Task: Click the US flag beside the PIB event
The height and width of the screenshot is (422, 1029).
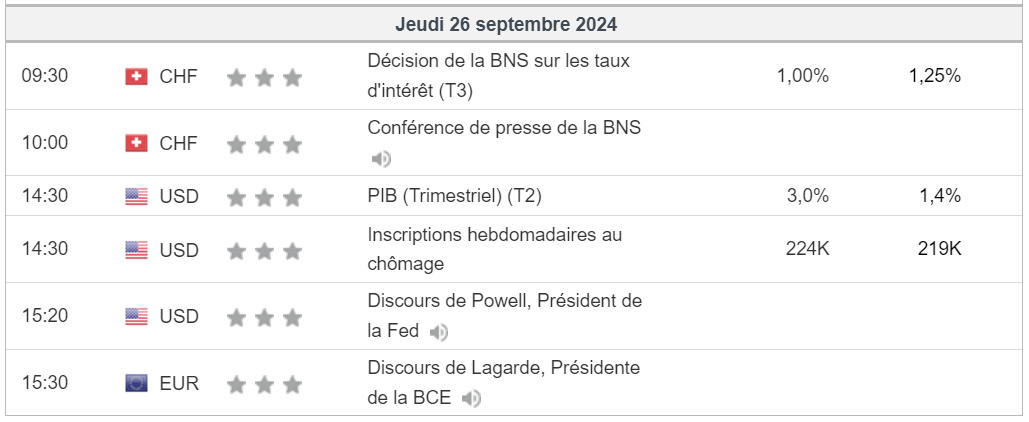Action: tap(136, 196)
